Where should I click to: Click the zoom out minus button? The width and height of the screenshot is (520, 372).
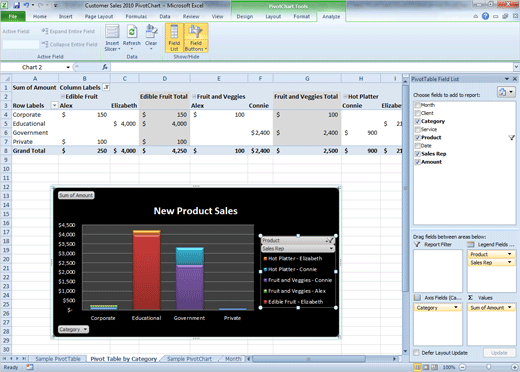point(463,367)
